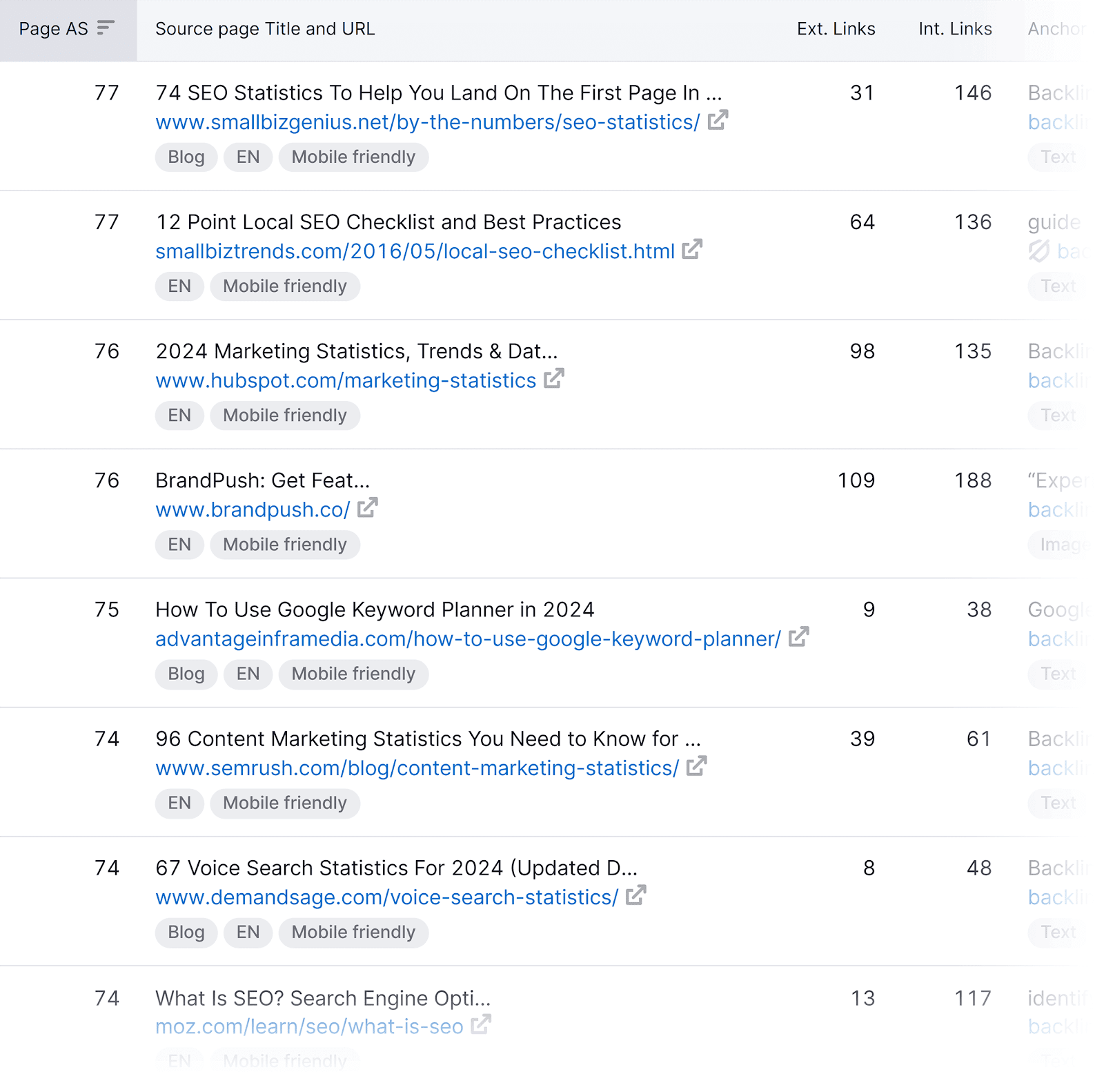Click Mobile friendly tag in smallbiztrends row
Viewport: 1104px width, 1092px height.
(x=285, y=286)
